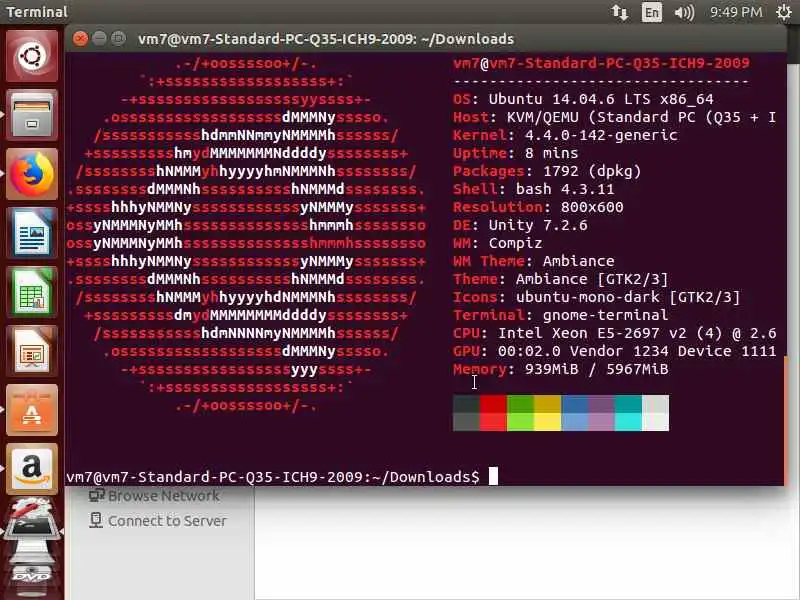Screen dimensions: 800x600
Task: Close the terminal window
Action: click(80, 39)
